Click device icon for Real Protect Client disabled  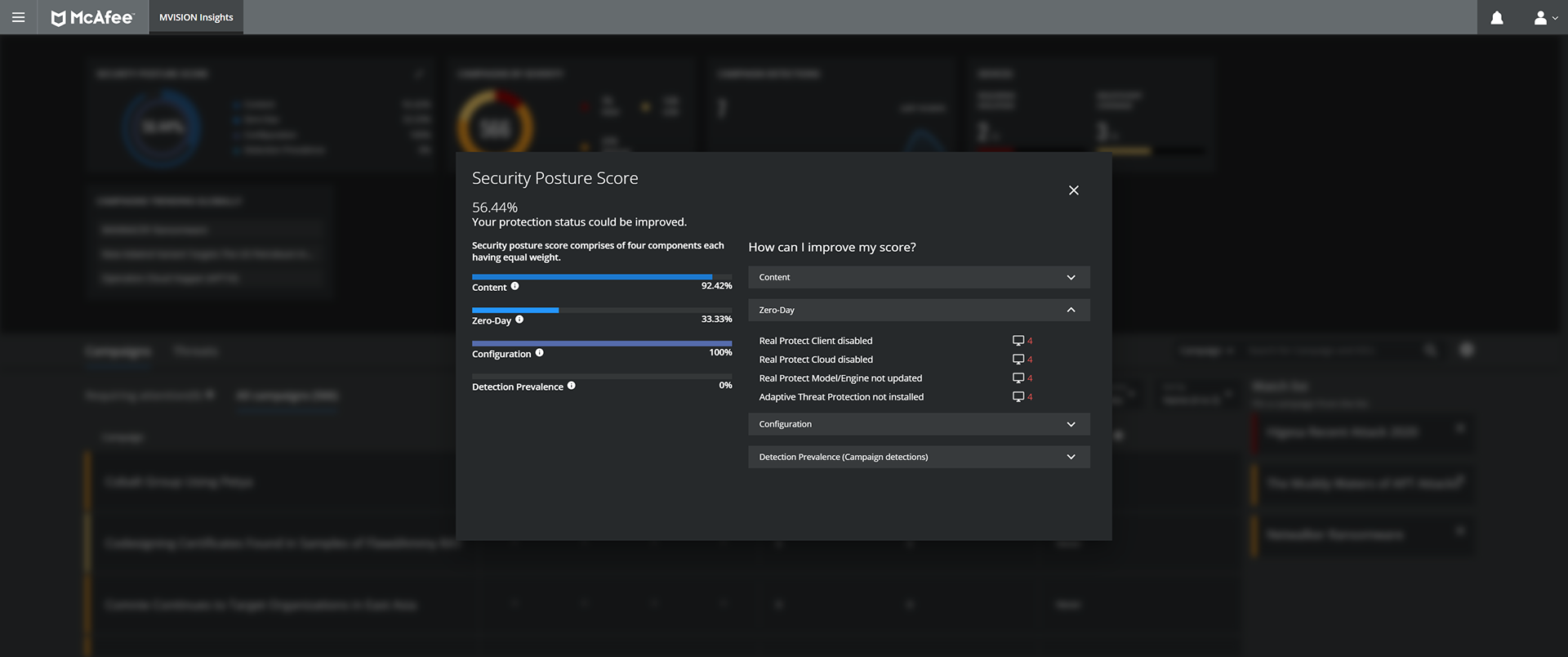click(x=1018, y=341)
